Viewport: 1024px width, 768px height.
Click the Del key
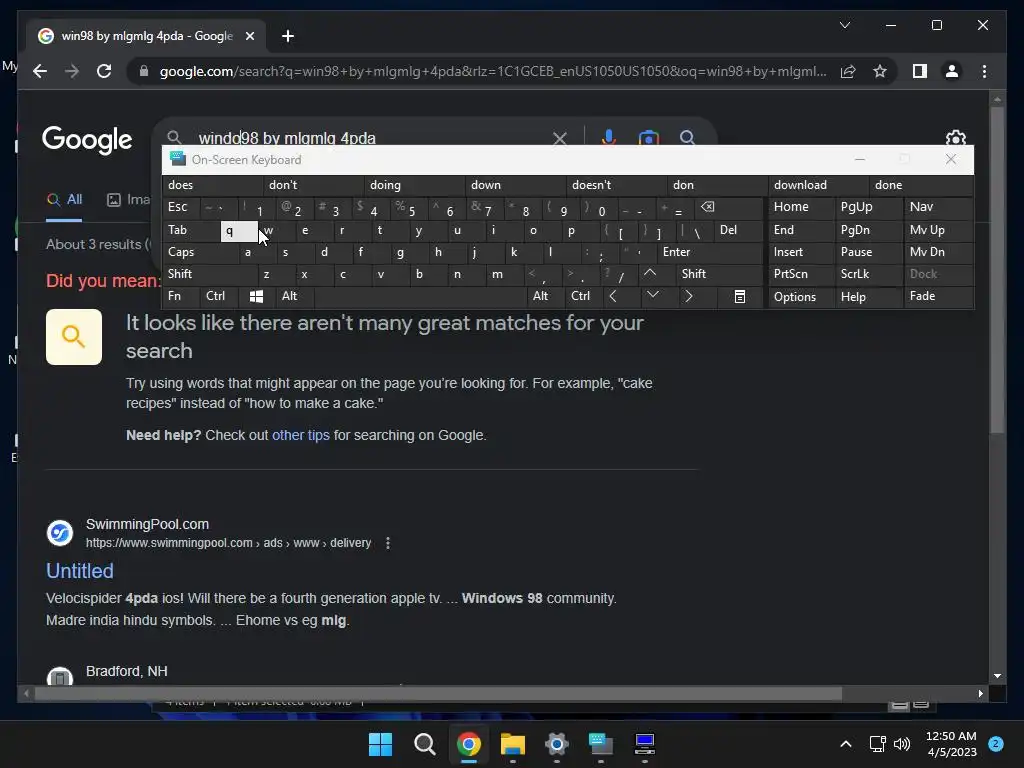click(x=738, y=230)
